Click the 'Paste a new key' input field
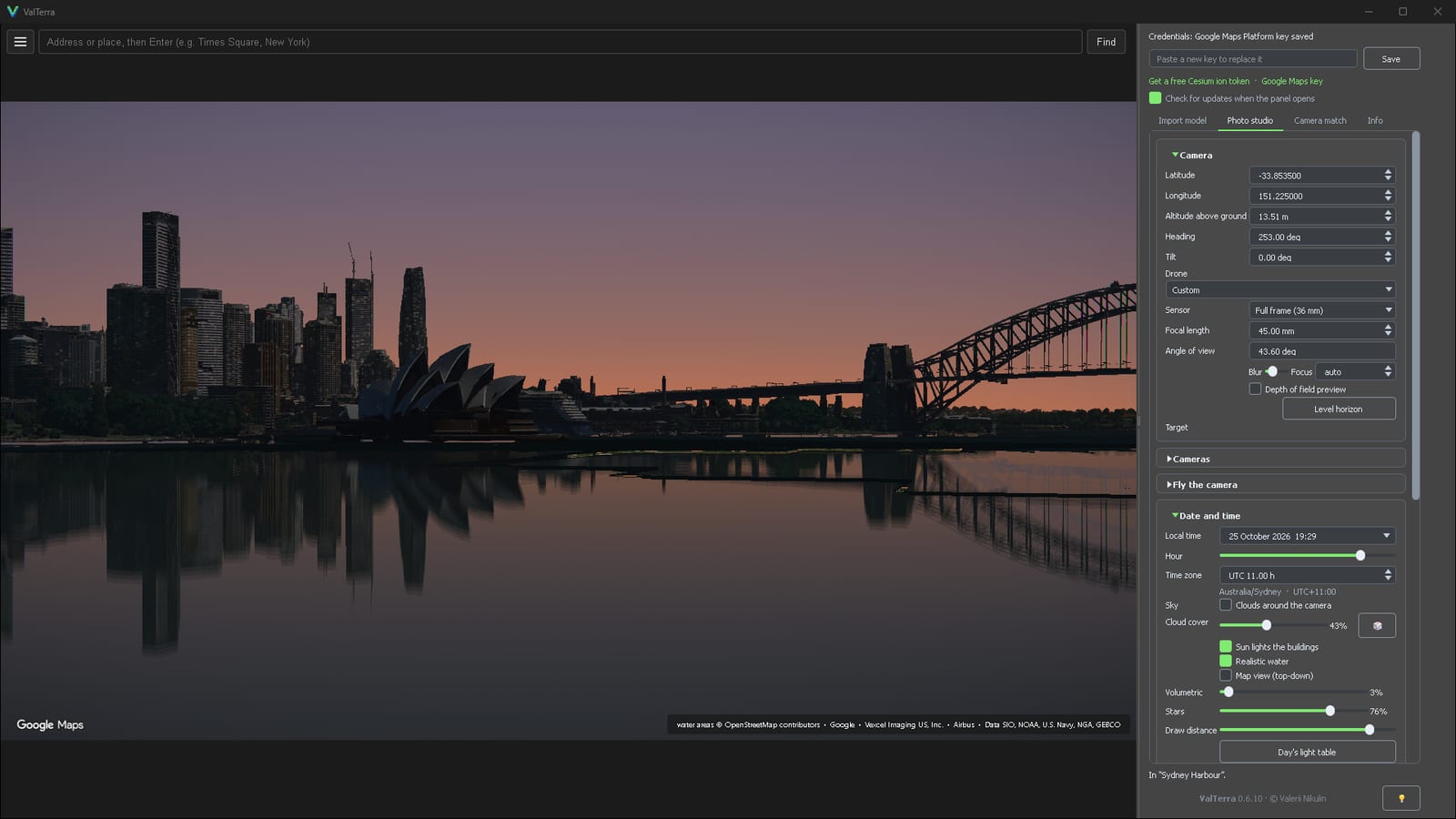 coord(1253,59)
